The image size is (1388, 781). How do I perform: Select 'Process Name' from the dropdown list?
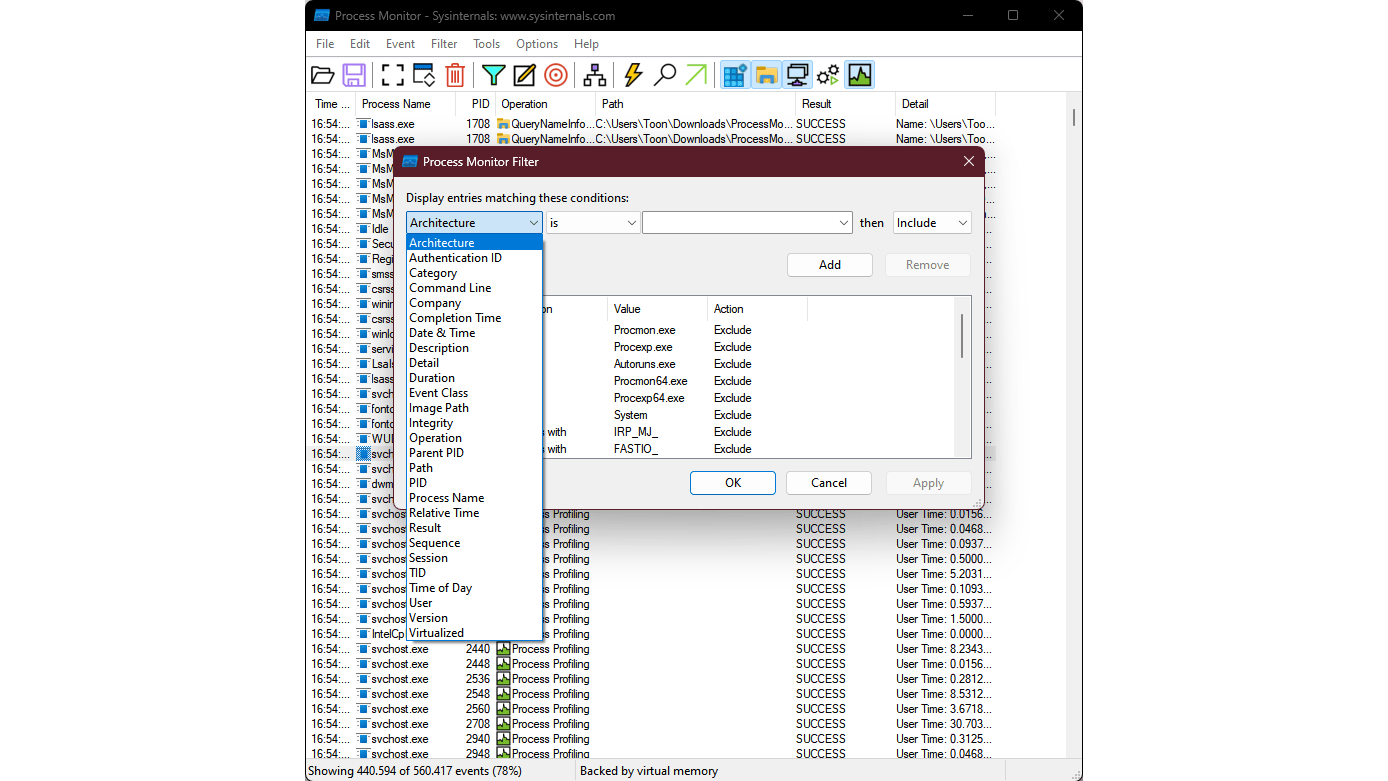click(446, 498)
